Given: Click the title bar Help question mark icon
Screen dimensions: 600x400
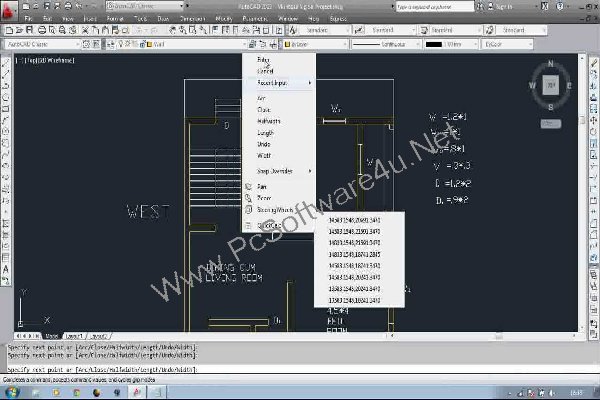Looking at the screenshot, I should 560,6.
